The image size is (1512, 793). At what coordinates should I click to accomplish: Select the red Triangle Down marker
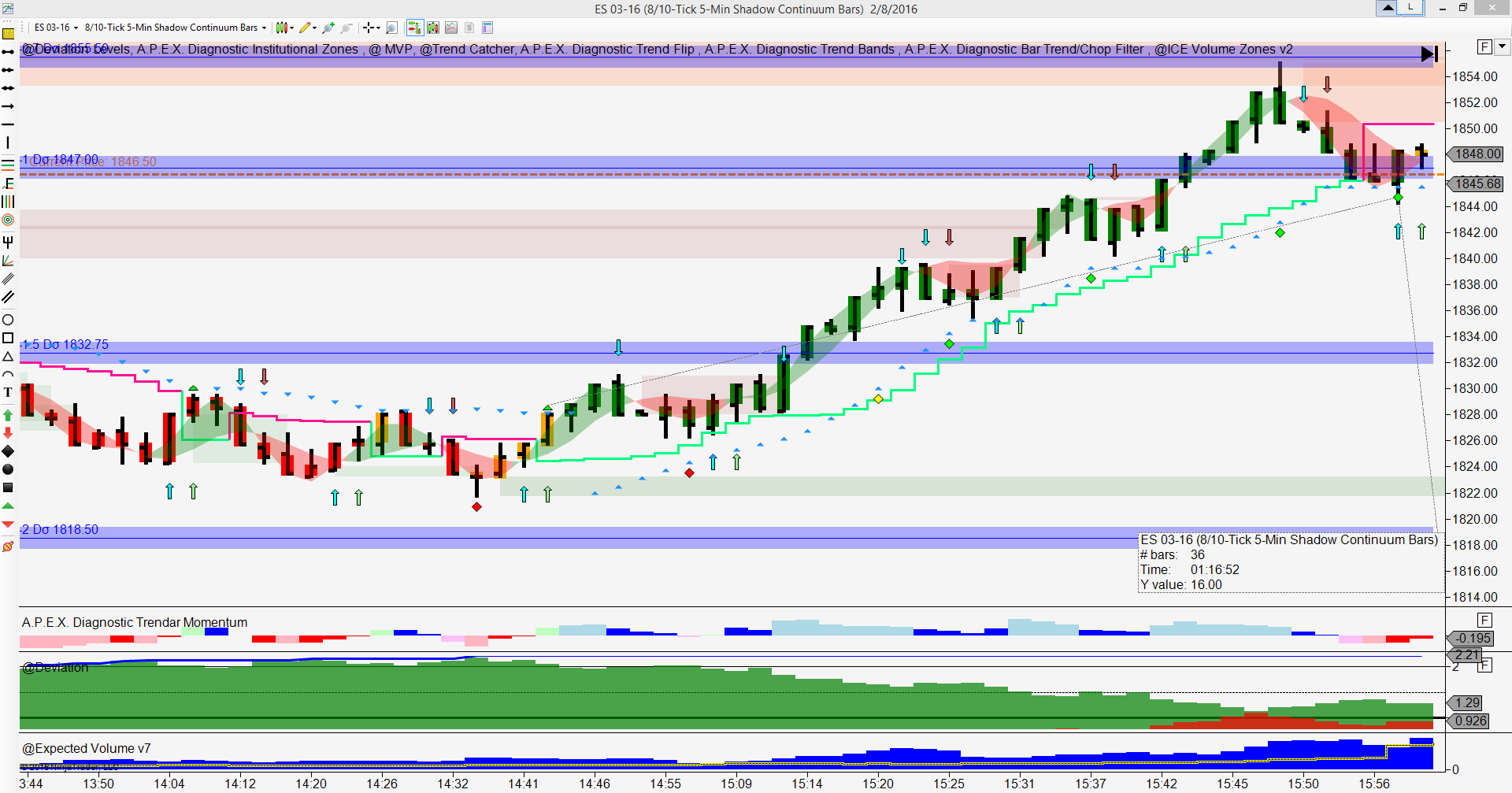(8, 524)
